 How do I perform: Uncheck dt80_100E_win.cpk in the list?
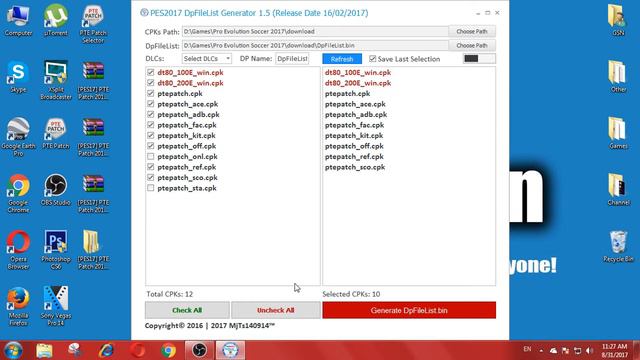(151, 72)
